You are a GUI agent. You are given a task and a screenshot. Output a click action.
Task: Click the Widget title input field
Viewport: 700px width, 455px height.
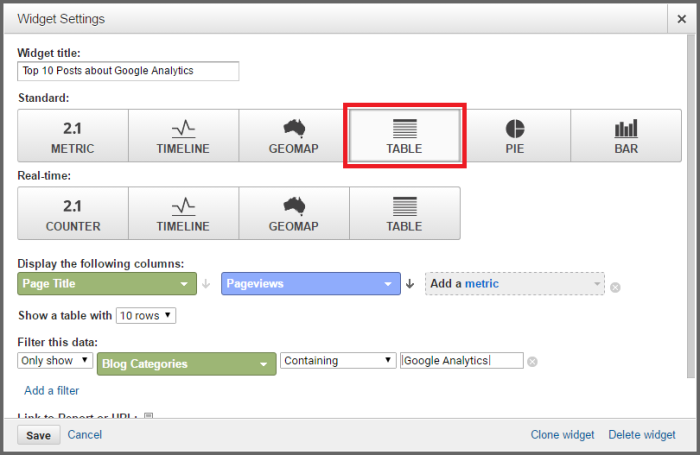pyautogui.click(x=128, y=71)
